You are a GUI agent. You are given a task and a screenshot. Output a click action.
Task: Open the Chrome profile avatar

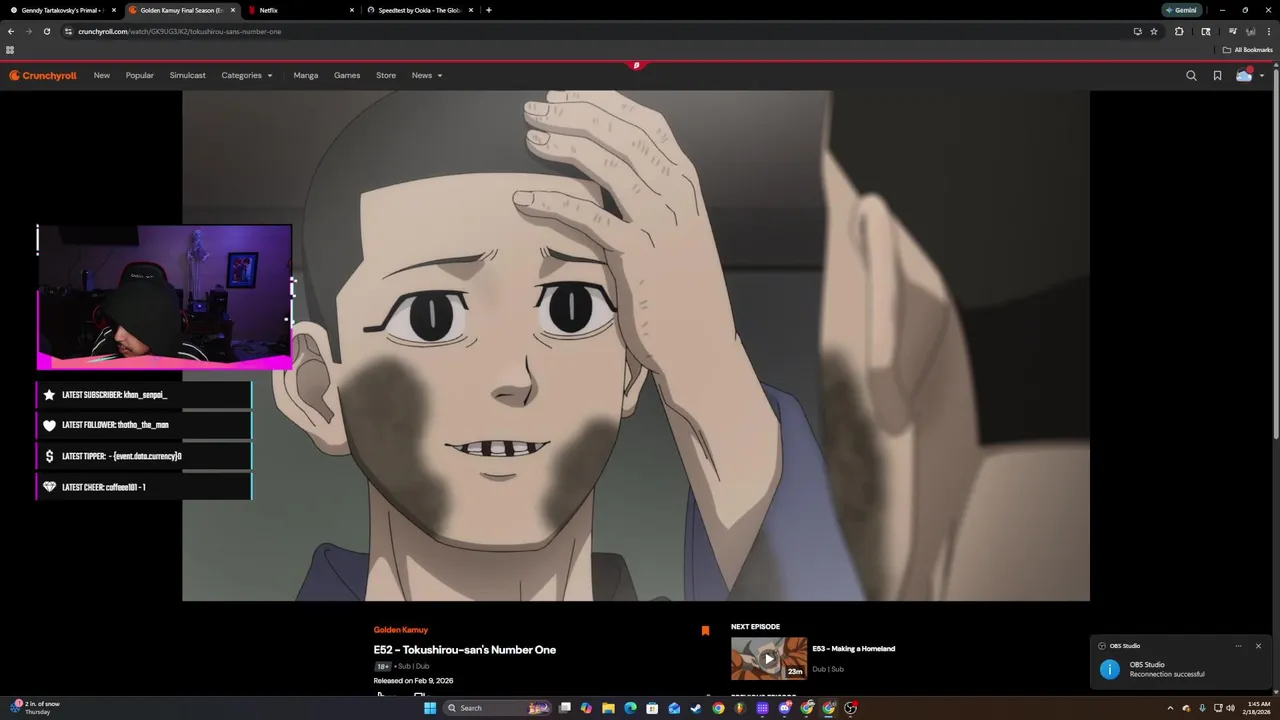coord(1250,31)
